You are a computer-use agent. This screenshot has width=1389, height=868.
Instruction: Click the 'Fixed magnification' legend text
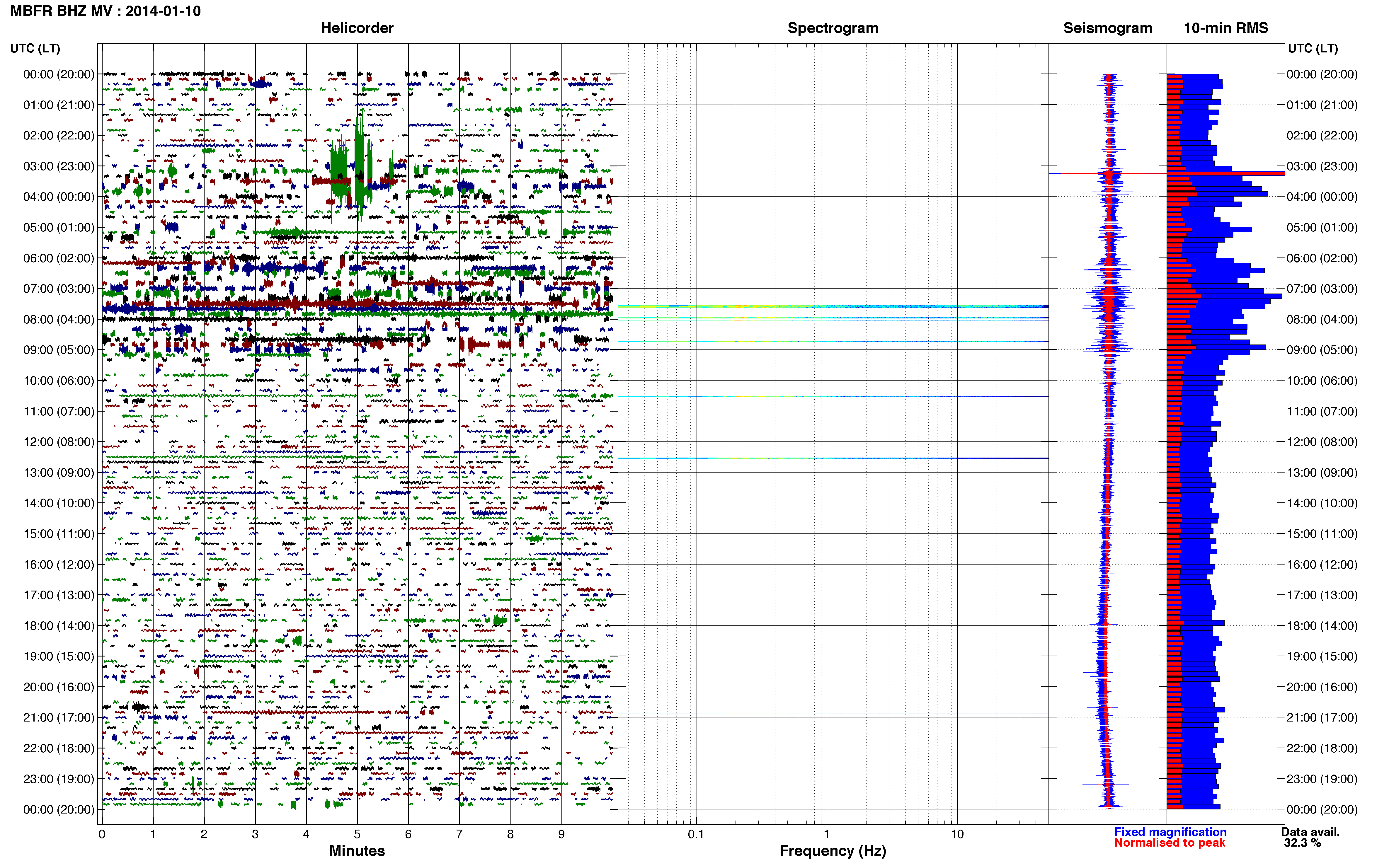point(1170,832)
